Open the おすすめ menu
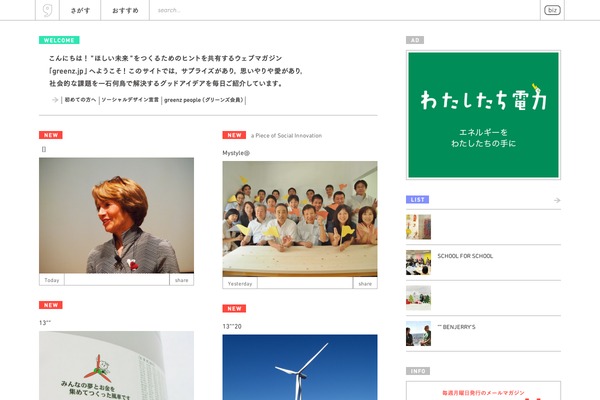Screen dimensions: 600x400 pos(125,10)
